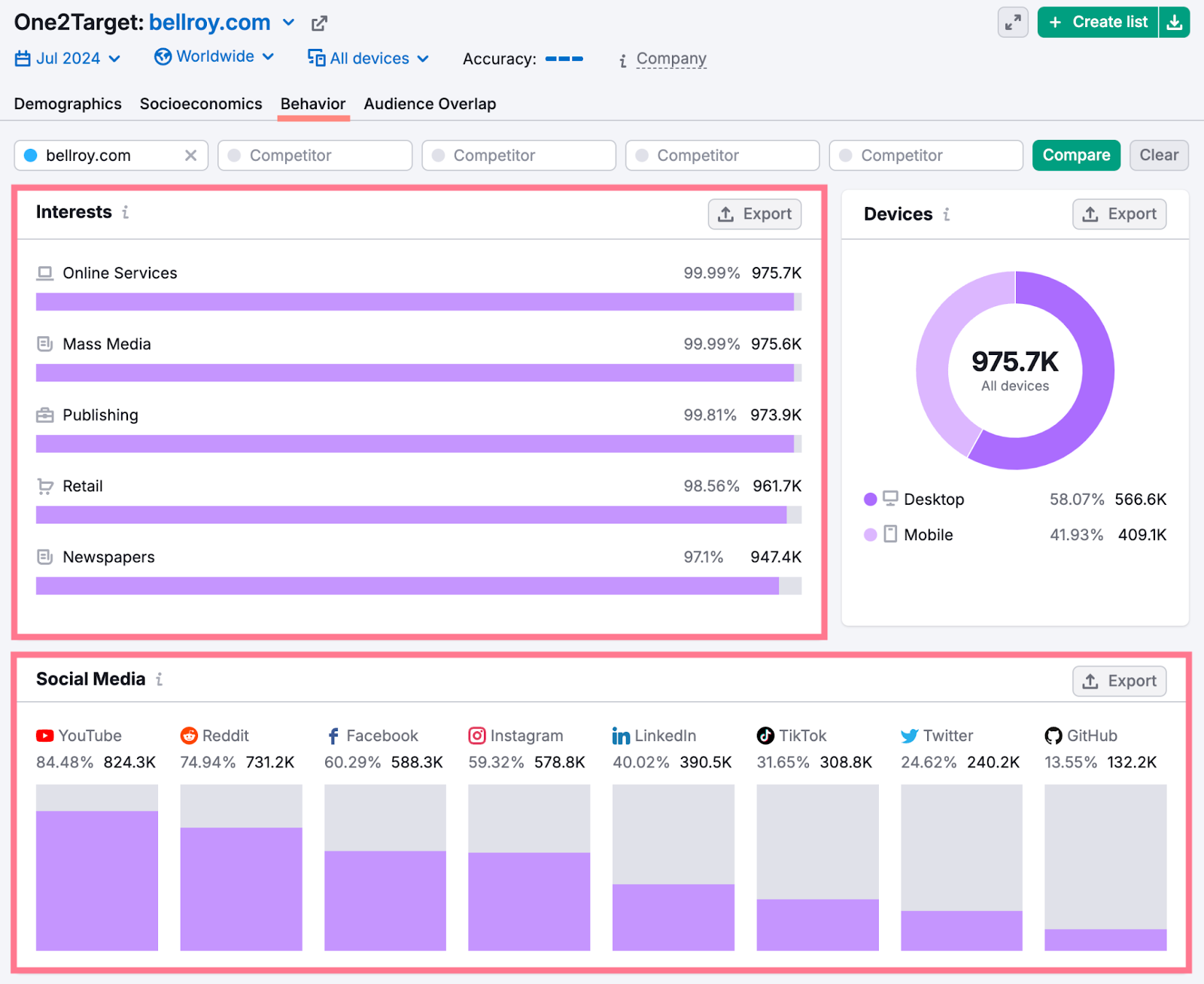Open the bellroy.com domain dropdown chevron
Viewport: 1204px width, 984px height.
click(289, 23)
